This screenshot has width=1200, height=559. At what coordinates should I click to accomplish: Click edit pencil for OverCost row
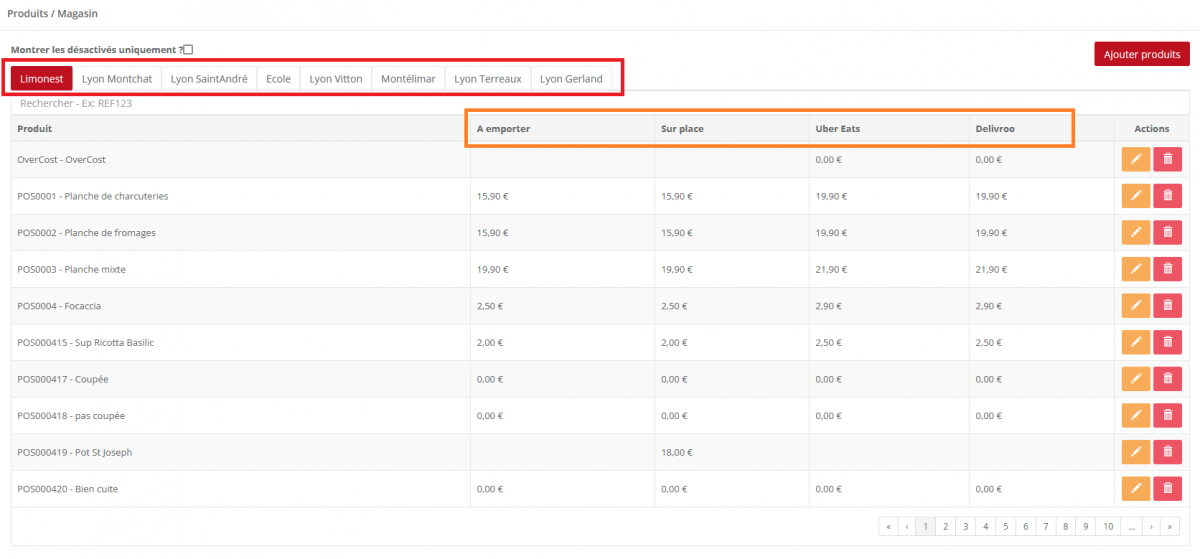pyautogui.click(x=1135, y=160)
